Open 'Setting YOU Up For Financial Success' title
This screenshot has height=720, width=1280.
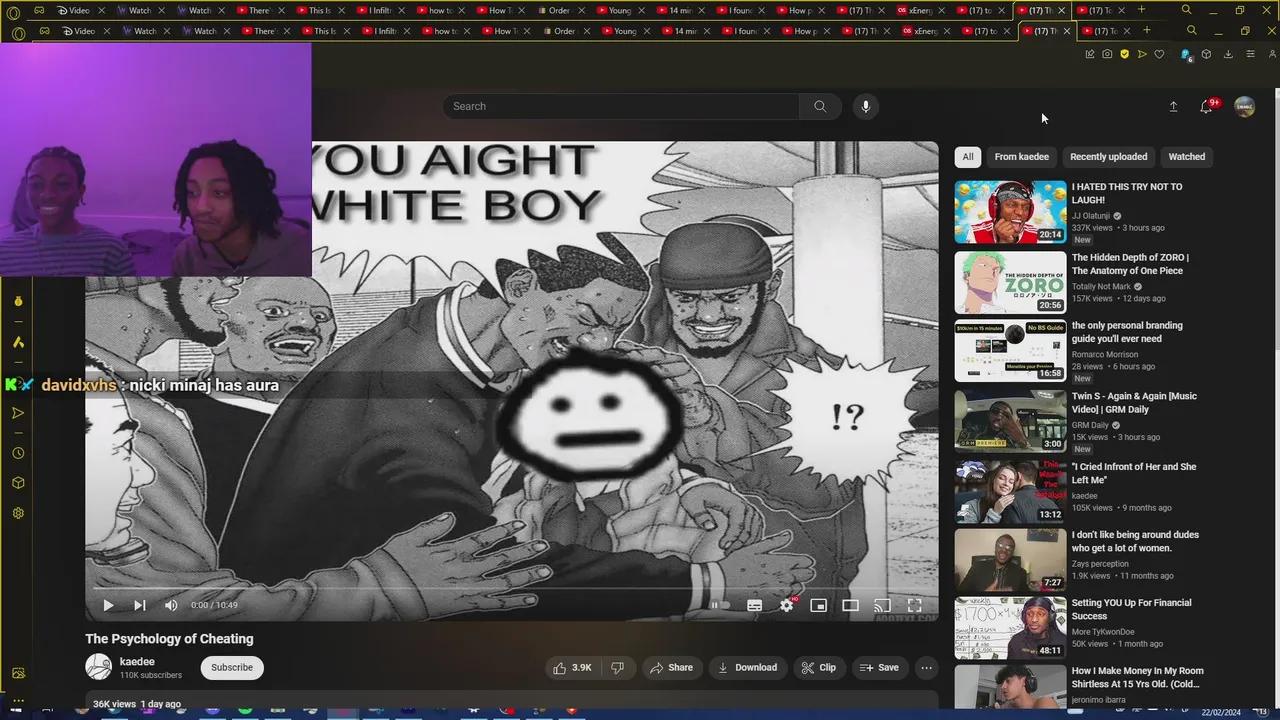[x=1131, y=609]
